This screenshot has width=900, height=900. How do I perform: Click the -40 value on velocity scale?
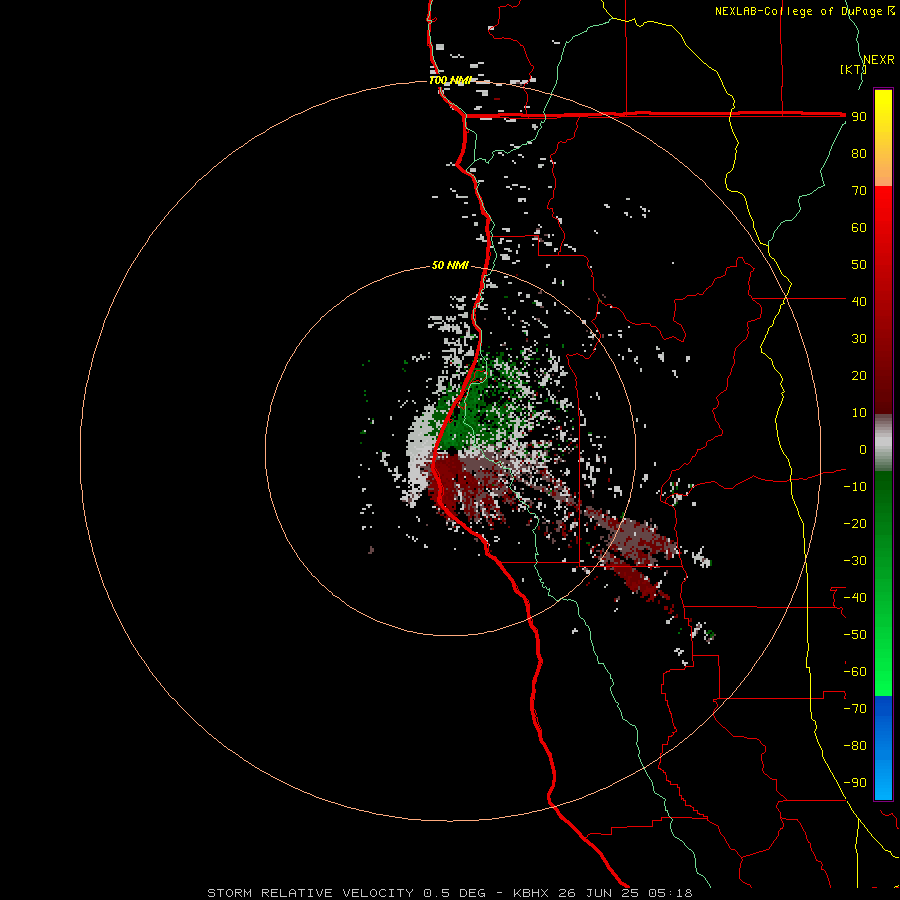tap(855, 598)
